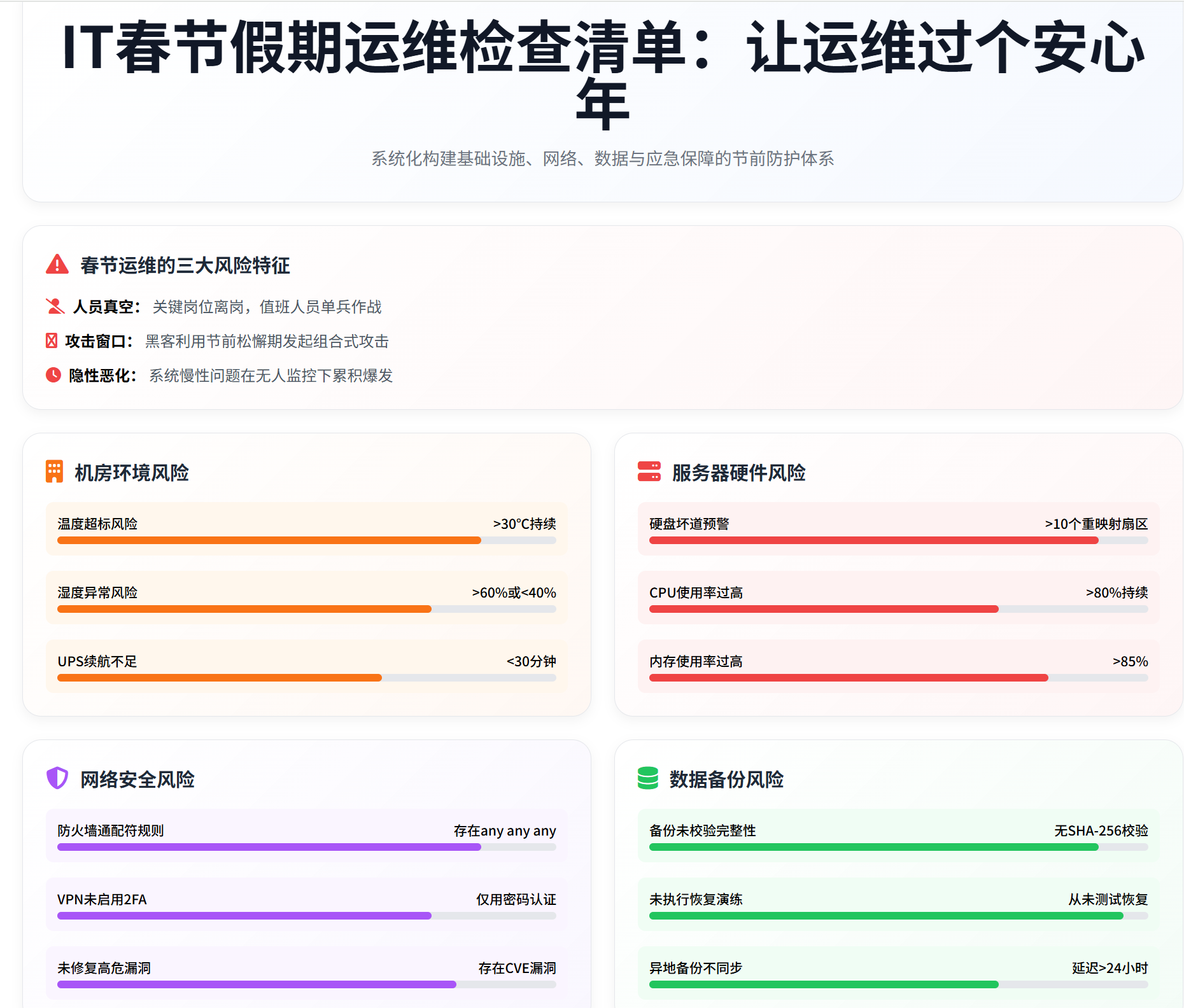This screenshot has height=1008, width=1184.
Task: Click the 春节运维的三大风险特征 heading
Action: tap(185, 265)
